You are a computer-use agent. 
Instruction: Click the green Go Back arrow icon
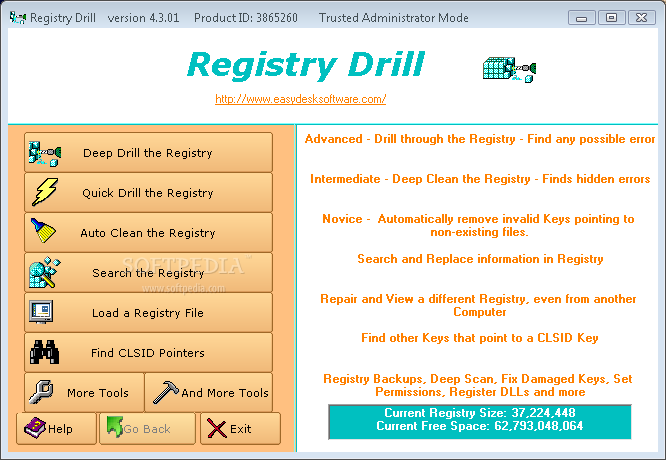pyautogui.click(x=114, y=426)
